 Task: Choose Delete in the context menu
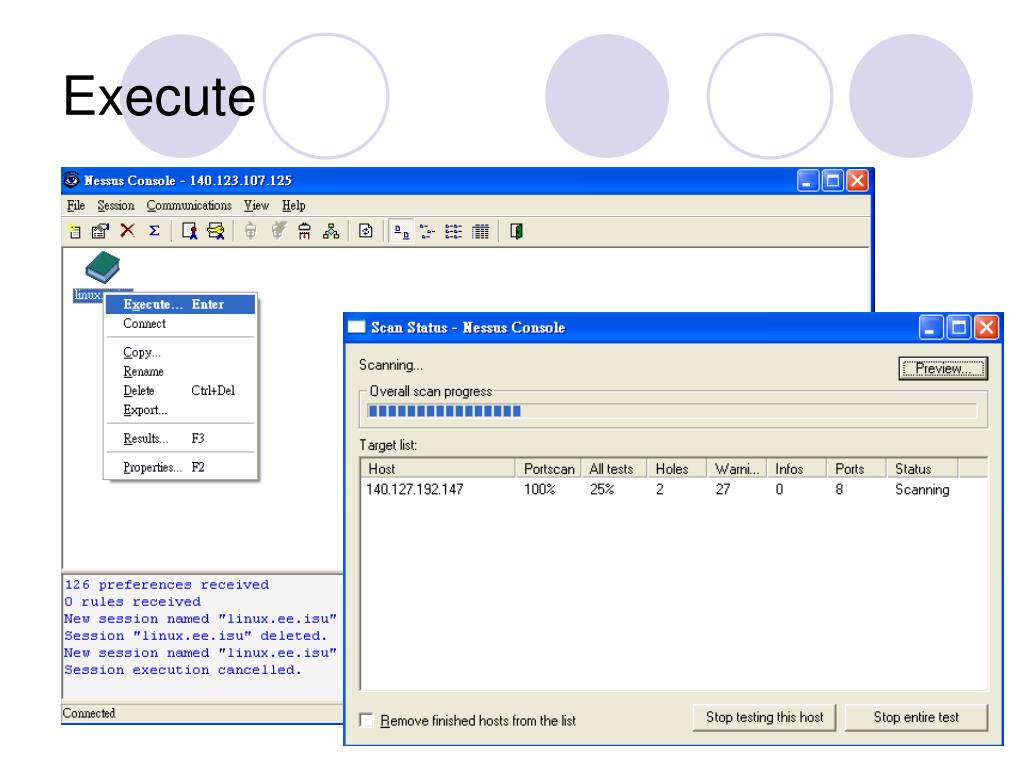tap(180, 391)
